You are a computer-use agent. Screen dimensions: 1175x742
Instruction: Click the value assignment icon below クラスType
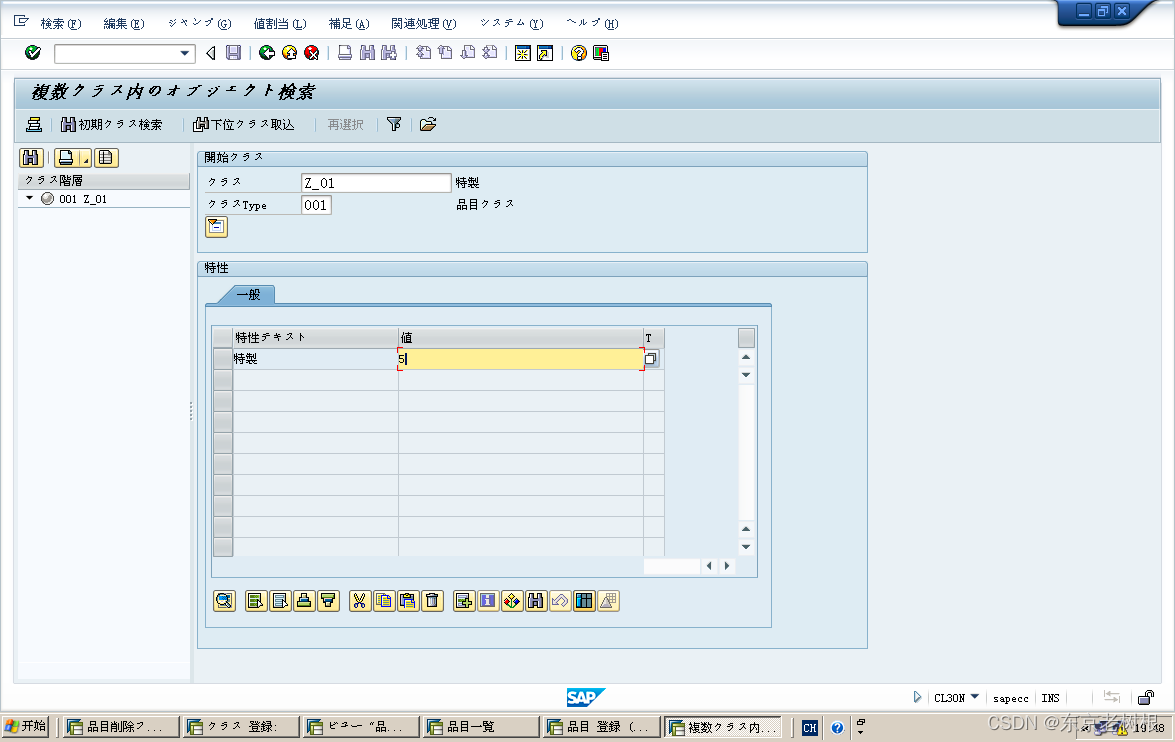point(216,227)
